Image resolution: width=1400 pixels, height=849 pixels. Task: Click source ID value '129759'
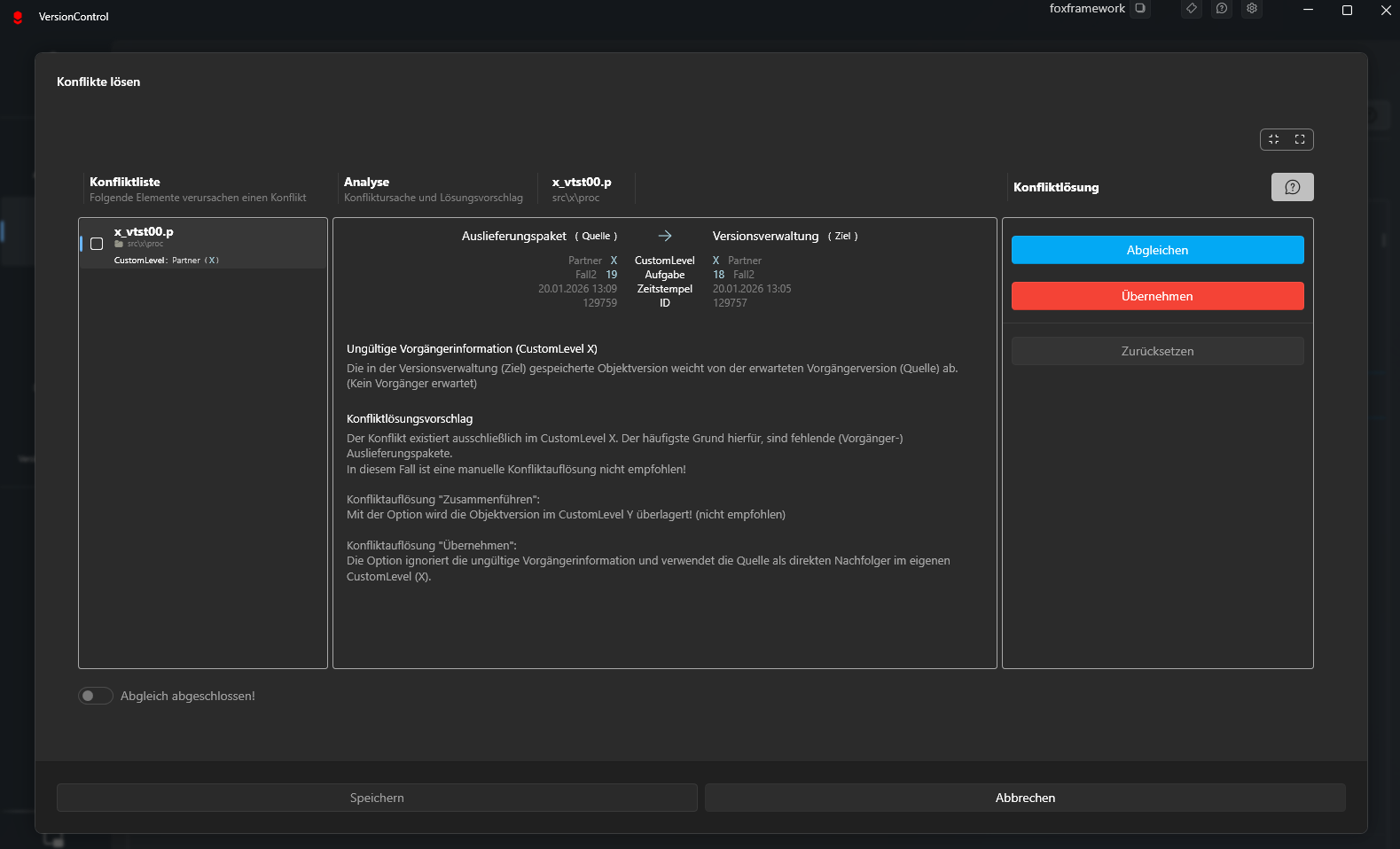[600, 303]
